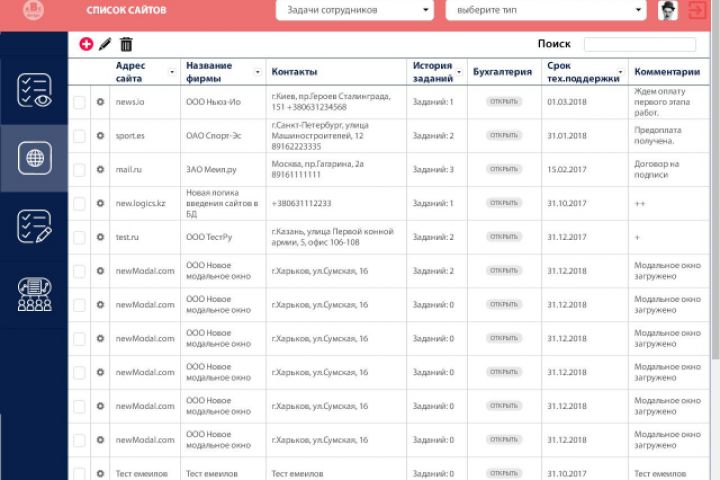Sort by История заданий column arrow
The height and width of the screenshot is (480, 720).
coord(459,72)
